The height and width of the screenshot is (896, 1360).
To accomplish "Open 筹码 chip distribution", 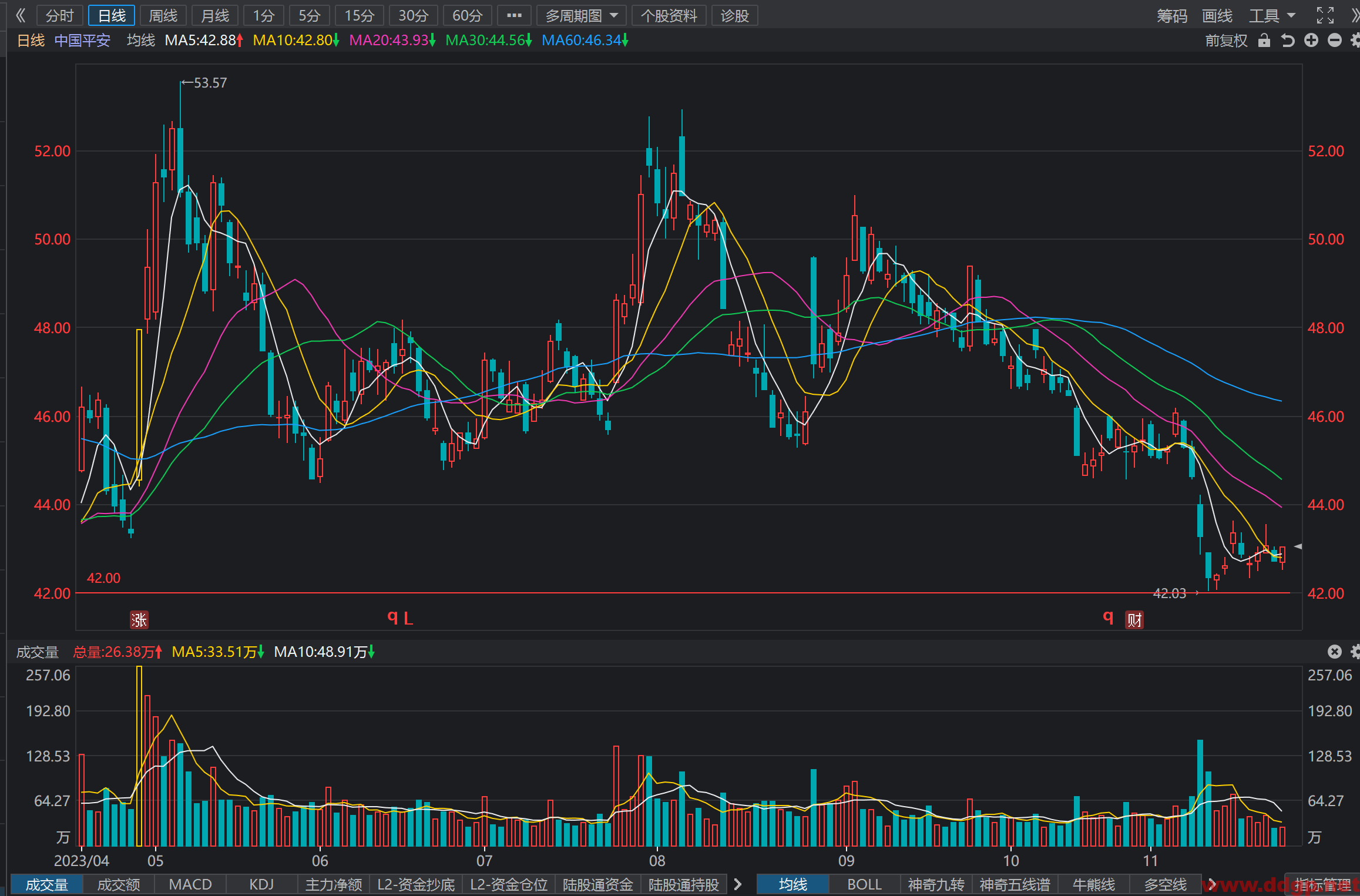I will pos(1172,15).
